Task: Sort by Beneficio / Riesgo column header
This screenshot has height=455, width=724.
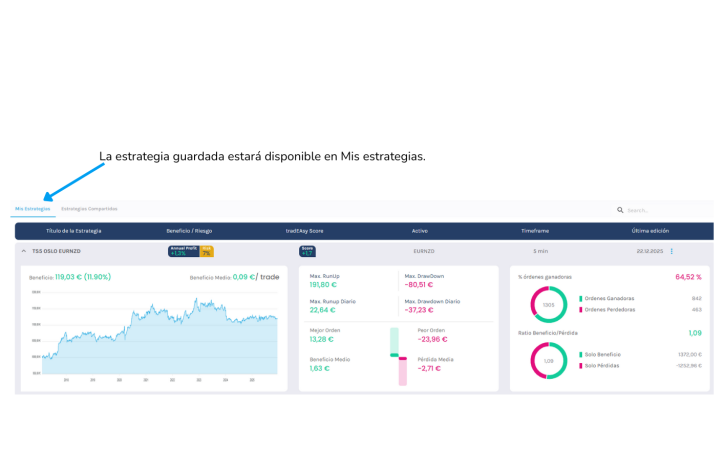Action: click(189, 231)
